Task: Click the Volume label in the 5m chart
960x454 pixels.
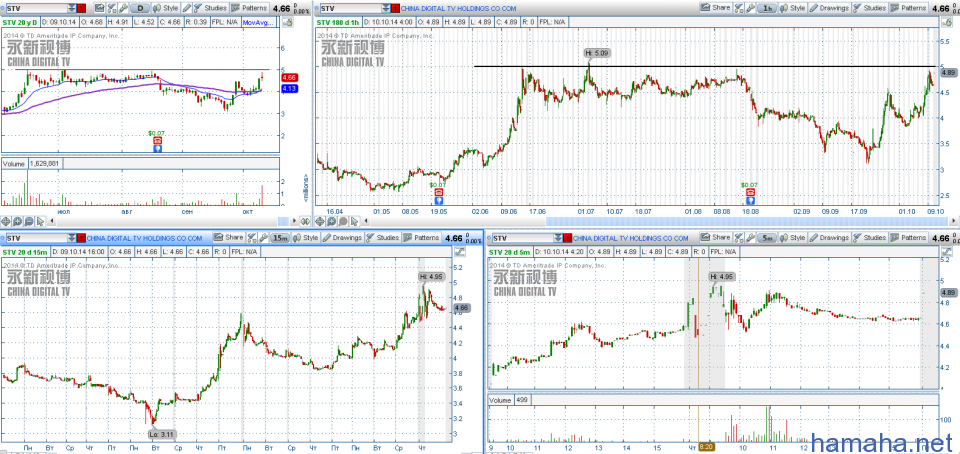Action: [x=500, y=400]
